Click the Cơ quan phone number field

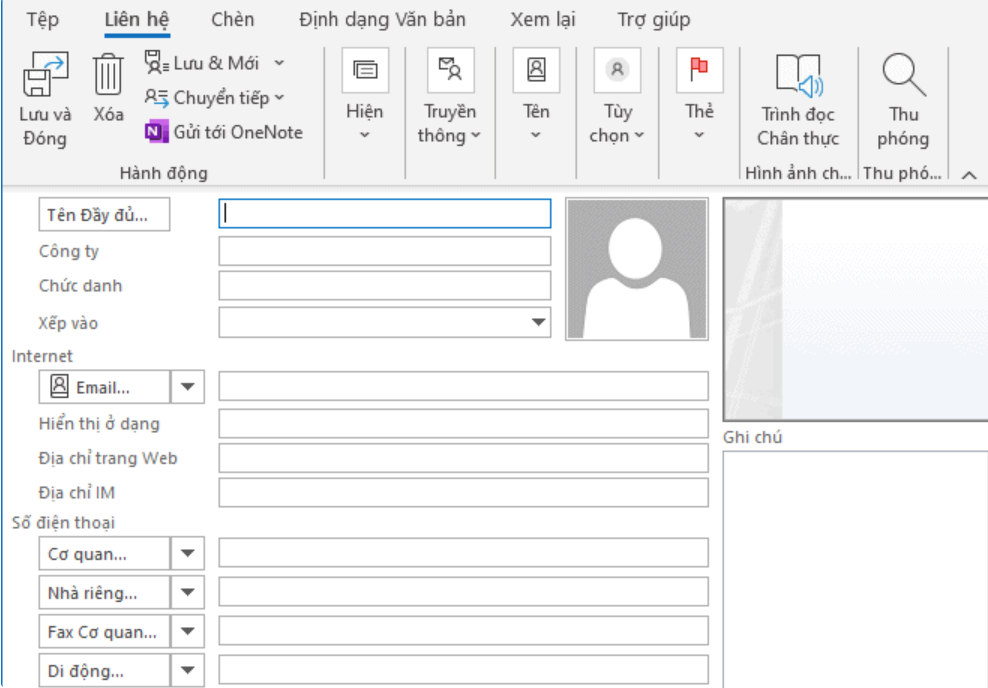[x=464, y=553]
